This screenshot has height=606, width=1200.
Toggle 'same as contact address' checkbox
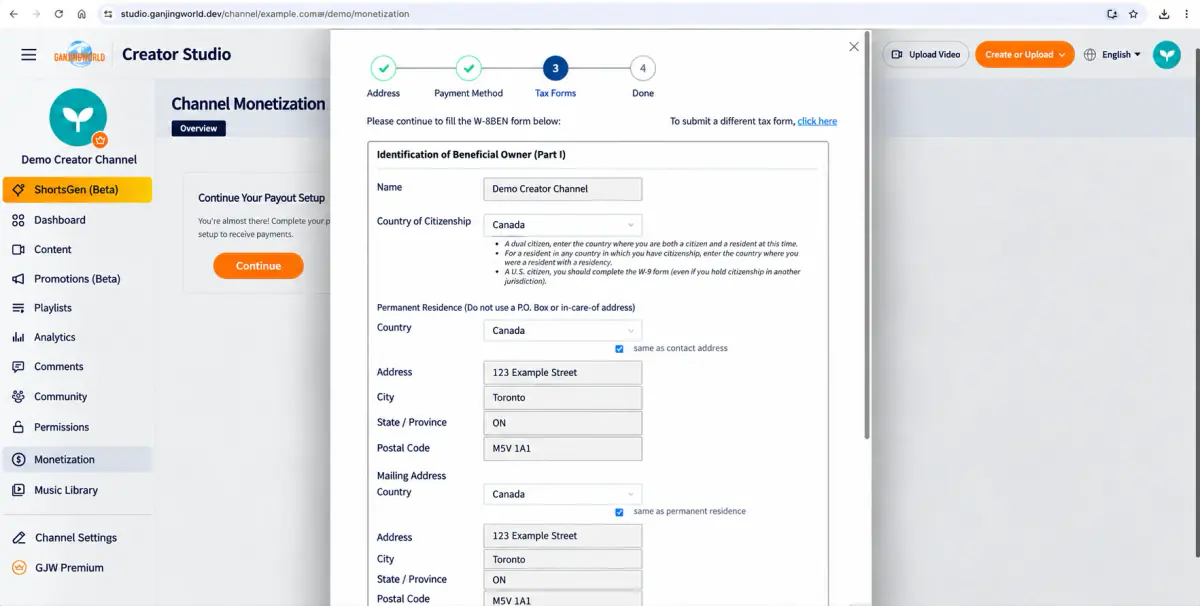pyautogui.click(x=619, y=349)
